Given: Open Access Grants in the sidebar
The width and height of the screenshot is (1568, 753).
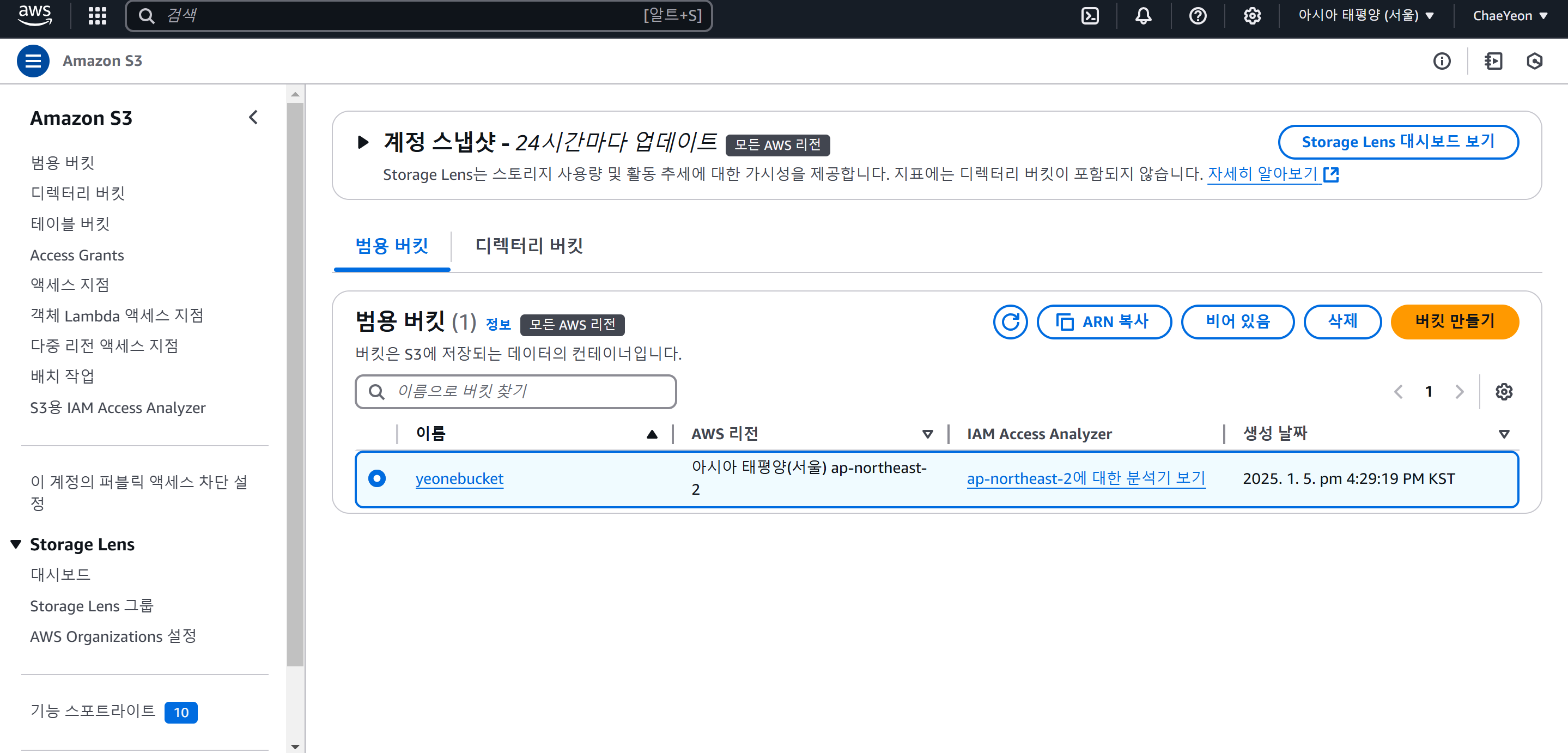Looking at the screenshot, I should [77, 255].
